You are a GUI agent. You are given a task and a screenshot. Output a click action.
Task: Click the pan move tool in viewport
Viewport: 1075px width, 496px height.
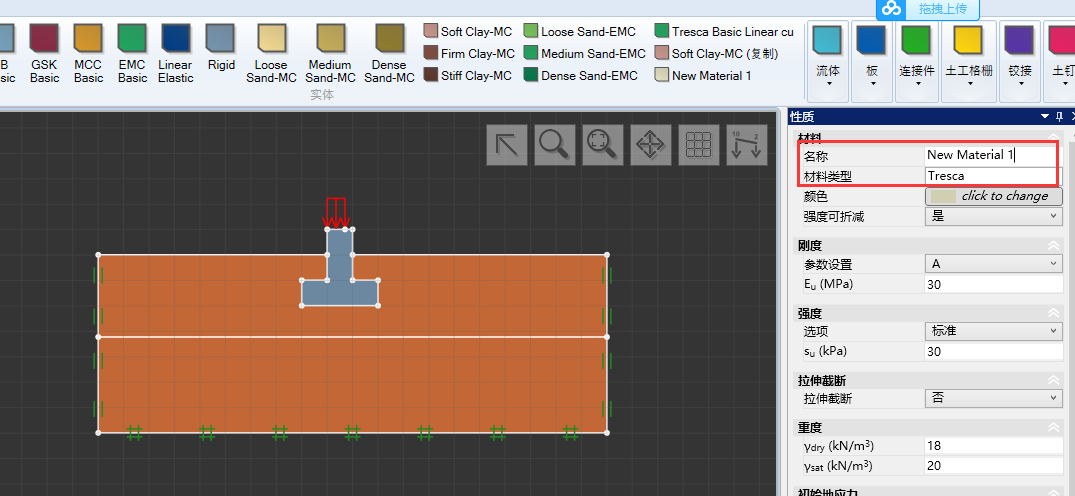pyautogui.click(x=651, y=145)
